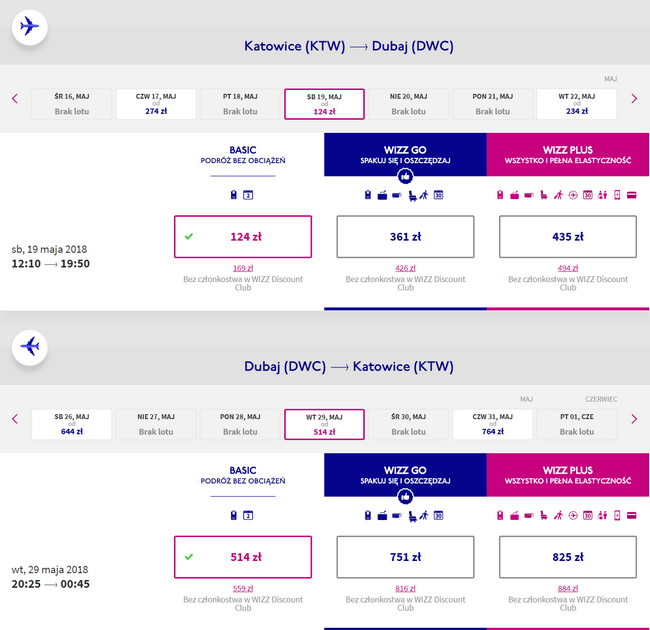Image resolution: width=650 pixels, height=630 pixels.
Task: Choose return date SB 26 MAJ 644 zł
Action: [72, 424]
